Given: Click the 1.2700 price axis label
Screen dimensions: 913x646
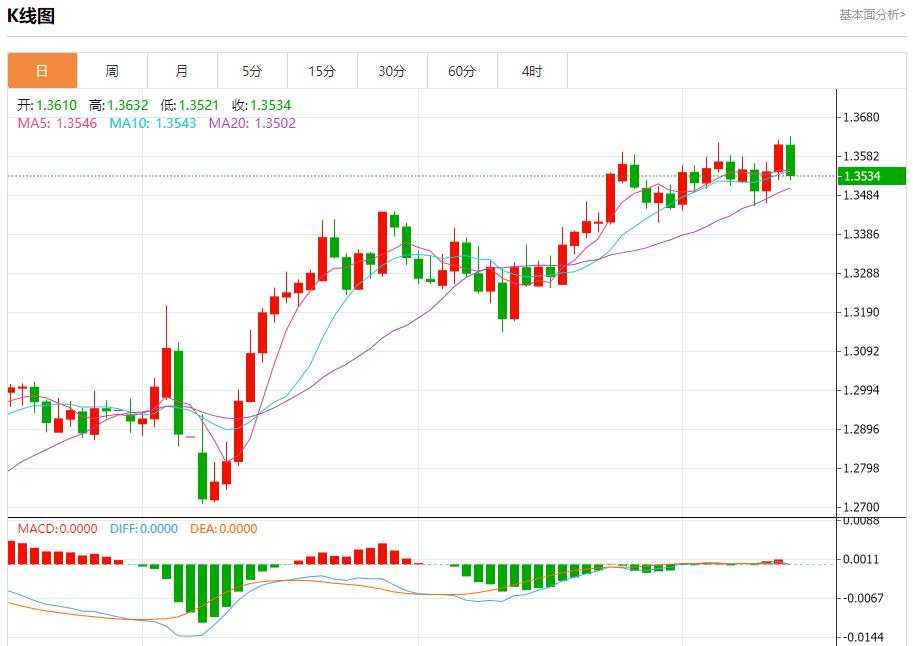Looking at the screenshot, I should tap(861, 507).
